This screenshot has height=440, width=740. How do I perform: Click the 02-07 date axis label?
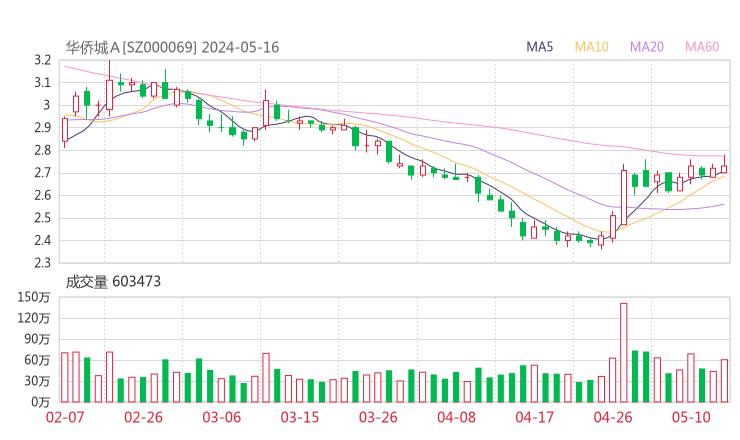(x=65, y=417)
